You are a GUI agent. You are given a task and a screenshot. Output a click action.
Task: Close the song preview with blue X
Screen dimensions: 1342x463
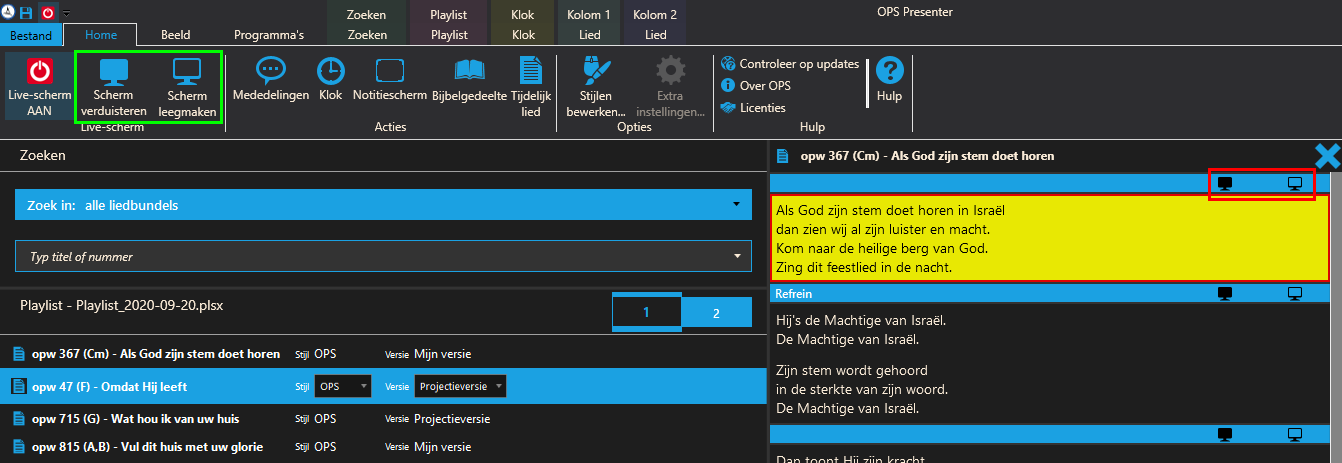[1327, 155]
